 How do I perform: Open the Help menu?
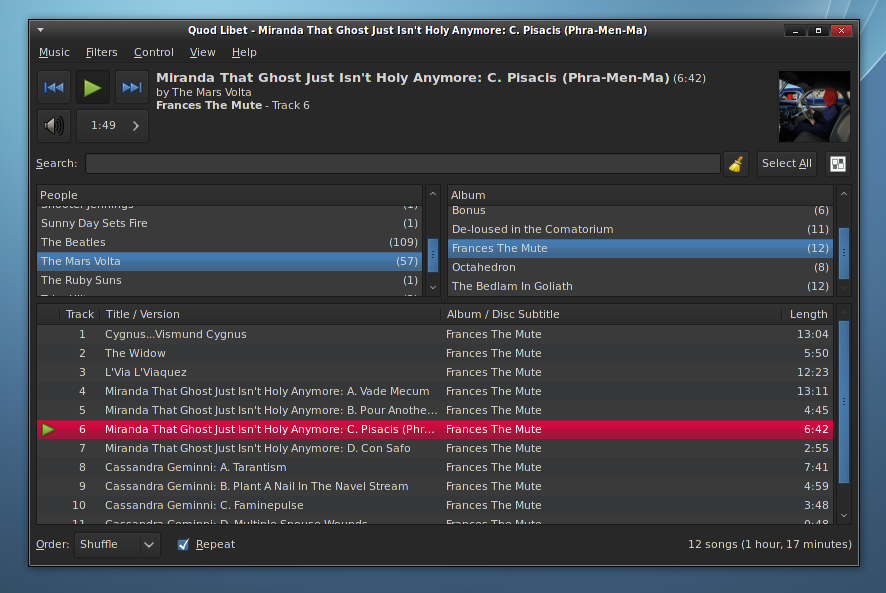coord(244,52)
